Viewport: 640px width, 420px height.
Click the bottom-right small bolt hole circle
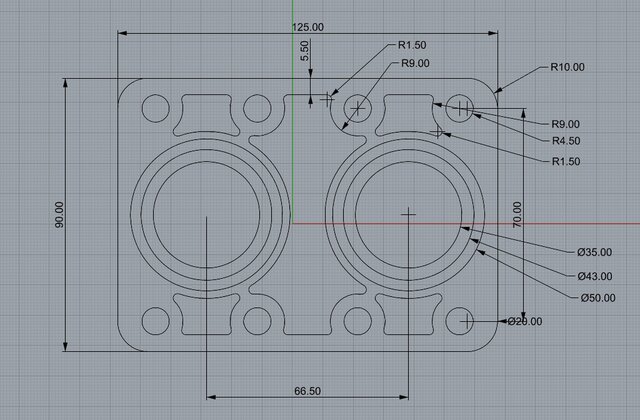click(459, 321)
